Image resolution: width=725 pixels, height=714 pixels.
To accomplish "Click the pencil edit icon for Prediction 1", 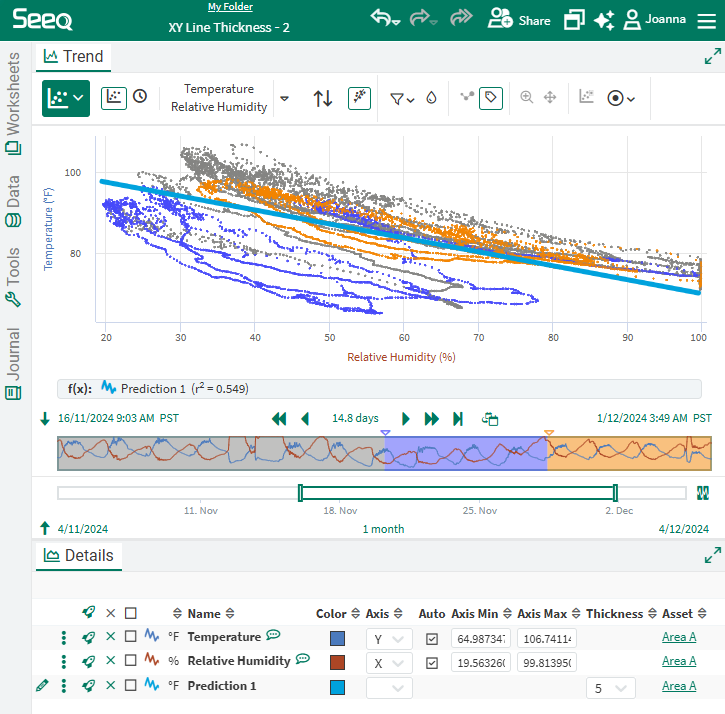I will click(41, 686).
